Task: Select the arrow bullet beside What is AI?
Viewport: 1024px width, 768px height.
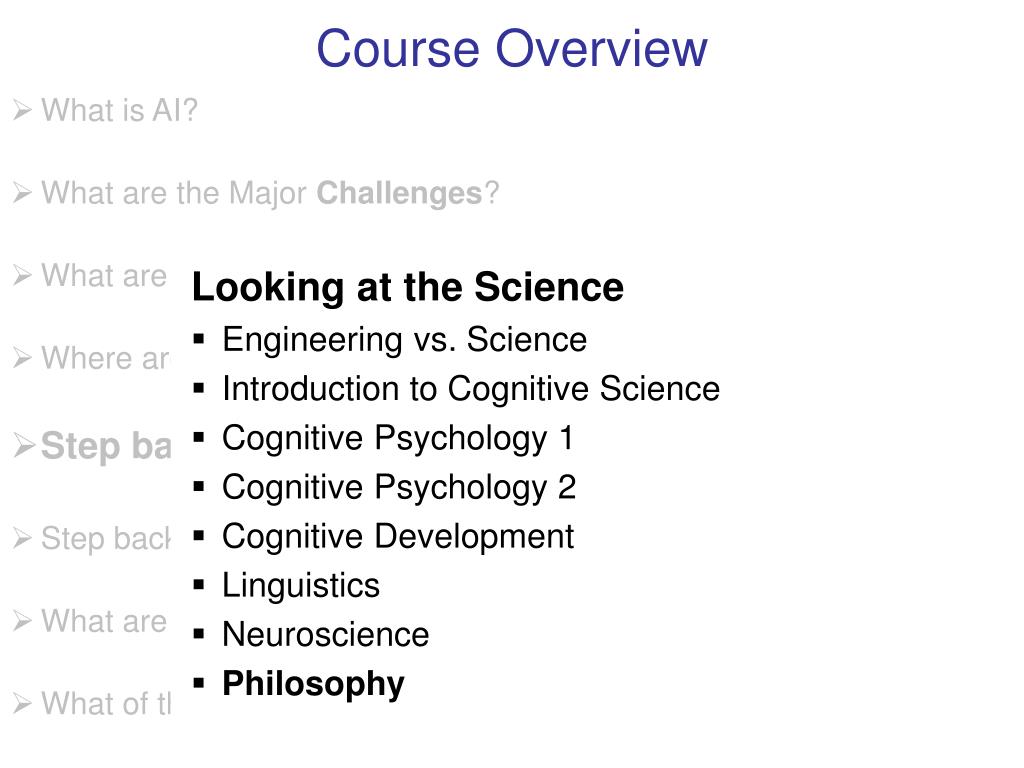Action: point(22,110)
